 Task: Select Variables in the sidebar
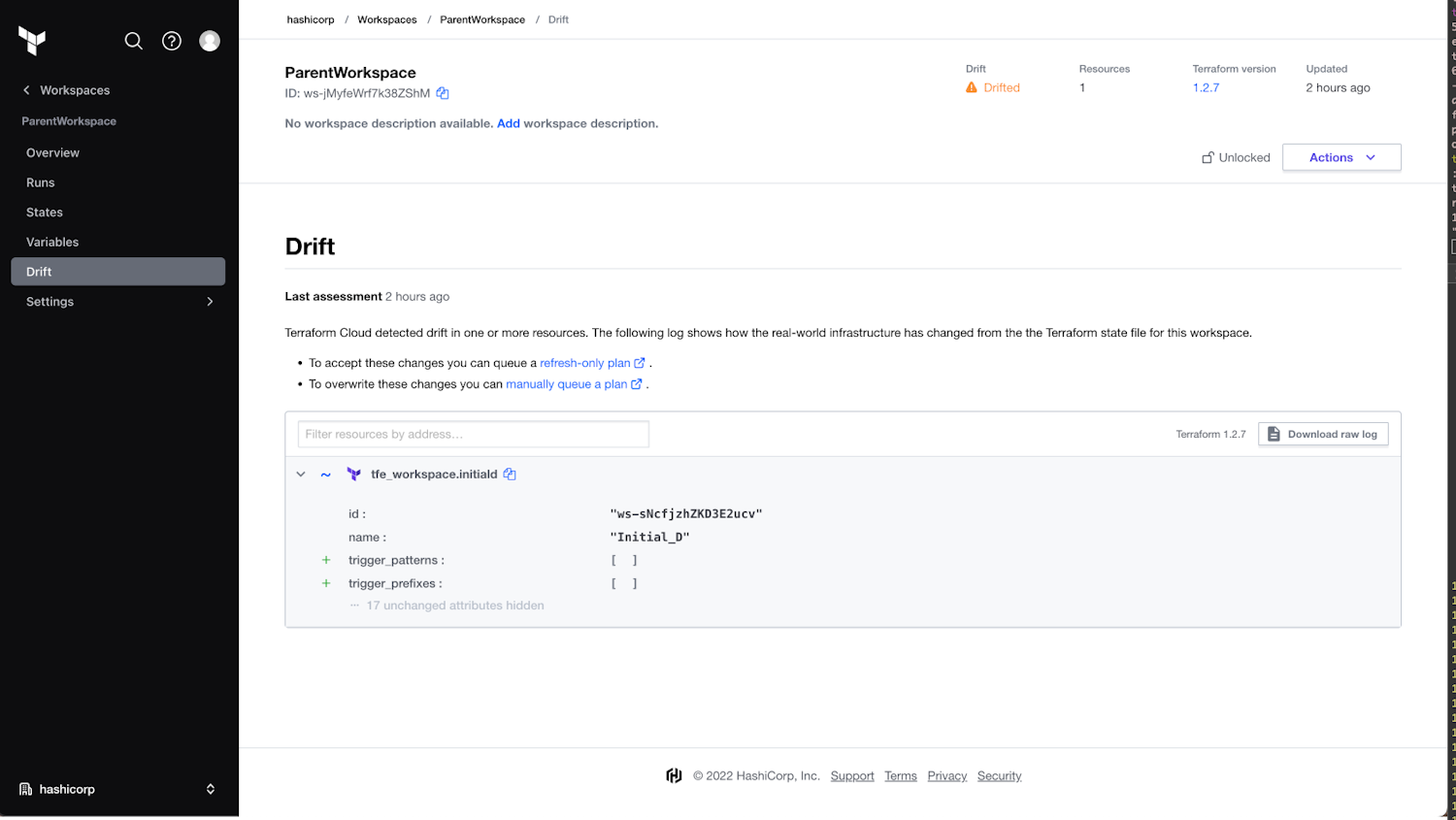click(52, 242)
